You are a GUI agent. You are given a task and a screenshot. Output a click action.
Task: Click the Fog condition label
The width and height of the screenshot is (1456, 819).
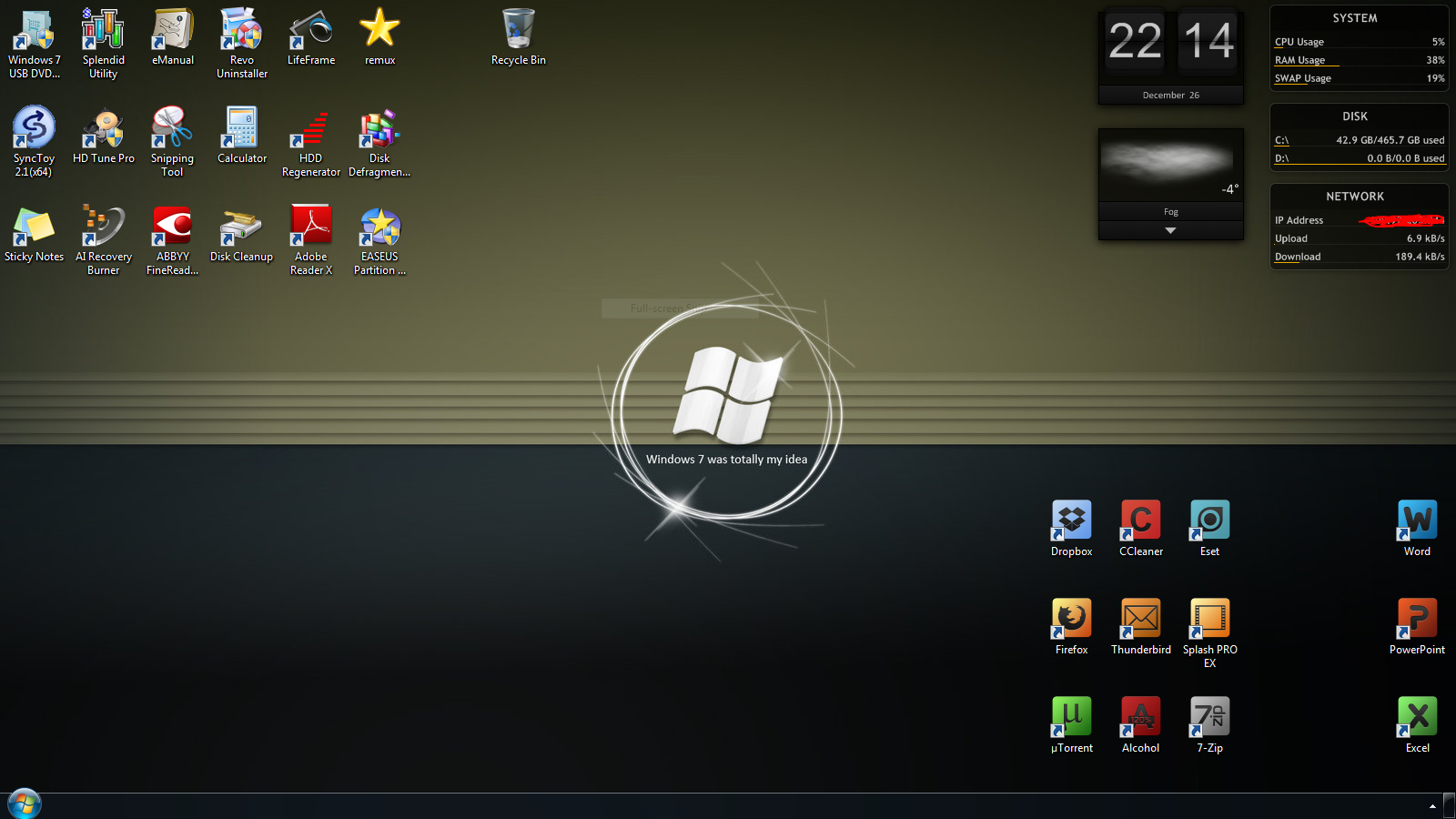[x=1171, y=212]
